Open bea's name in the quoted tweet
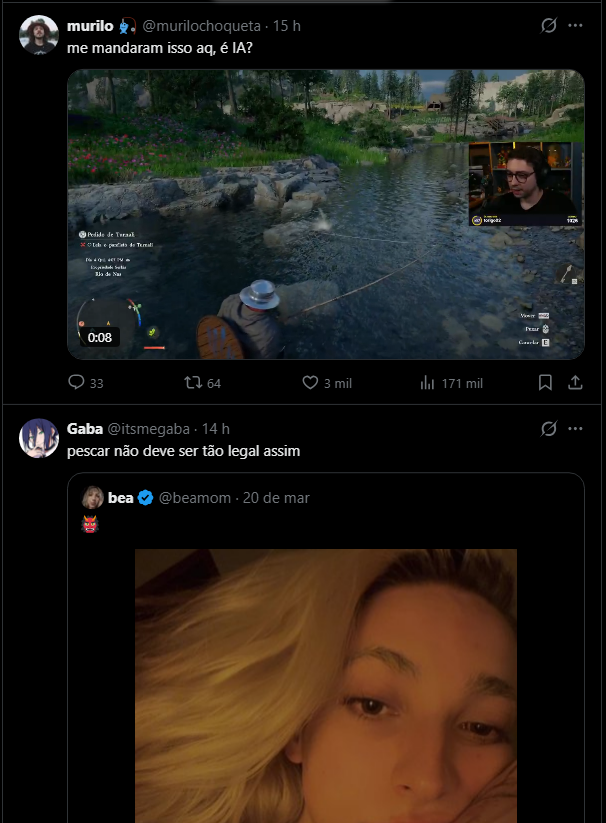Image resolution: width=606 pixels, height=823 pixels. (x=120, y=498)
